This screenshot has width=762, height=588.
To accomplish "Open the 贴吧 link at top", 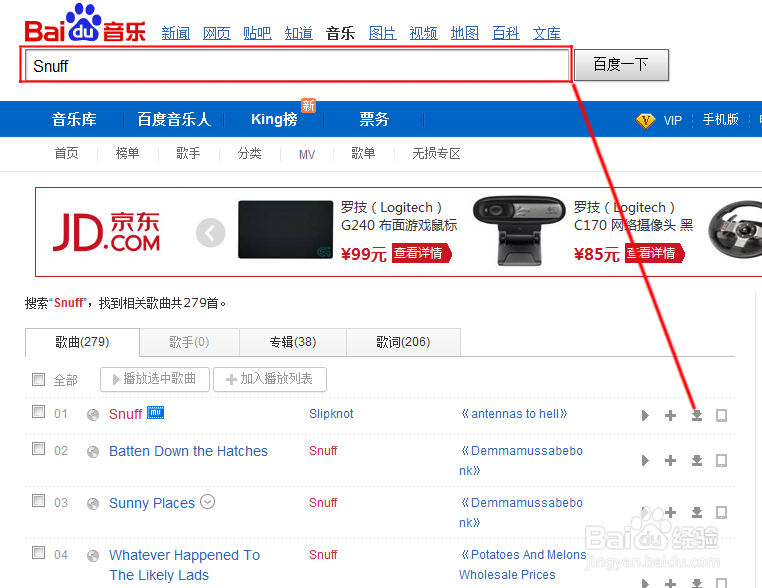I will [x=257, y=33].
